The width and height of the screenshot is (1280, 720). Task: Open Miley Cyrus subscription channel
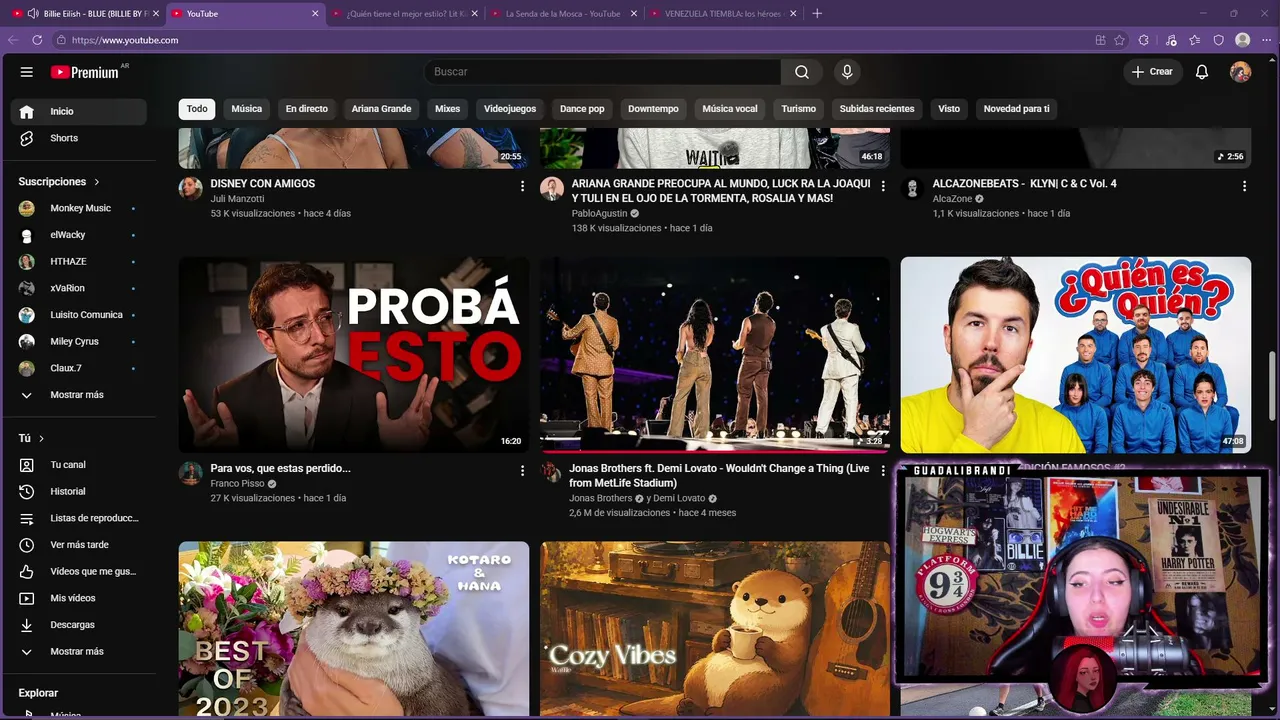(78, 341)
